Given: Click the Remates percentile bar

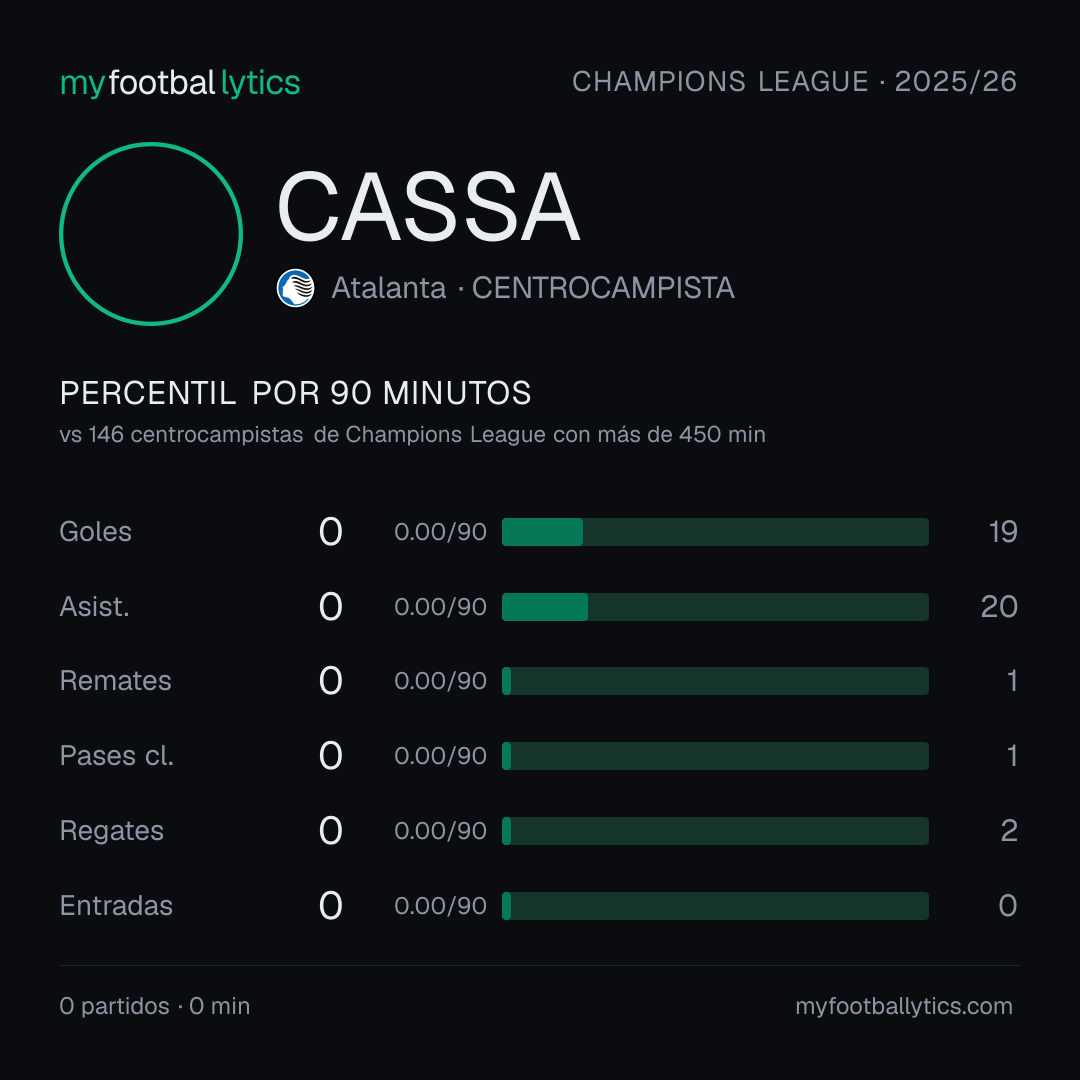Looking at the screenshot, I should (715, 681).
